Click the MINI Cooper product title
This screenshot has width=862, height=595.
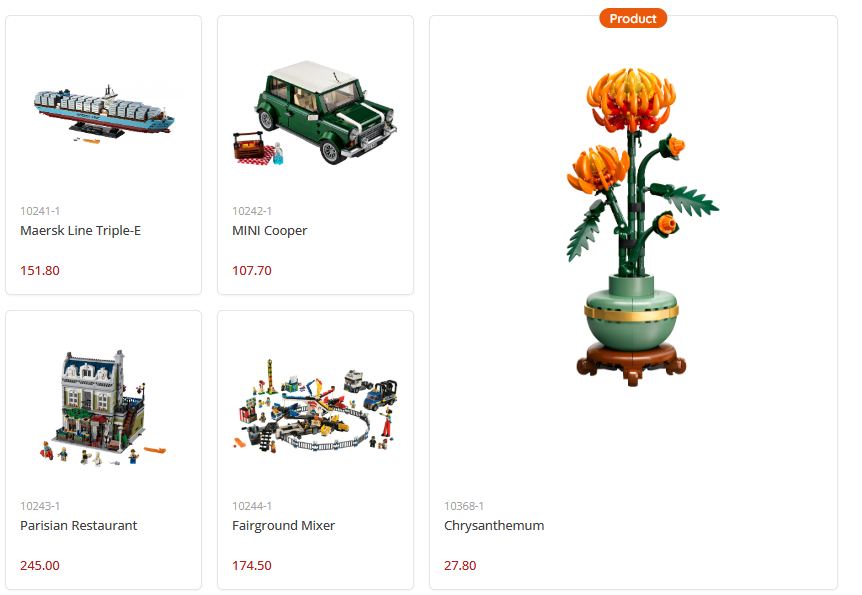coord(269,231)
